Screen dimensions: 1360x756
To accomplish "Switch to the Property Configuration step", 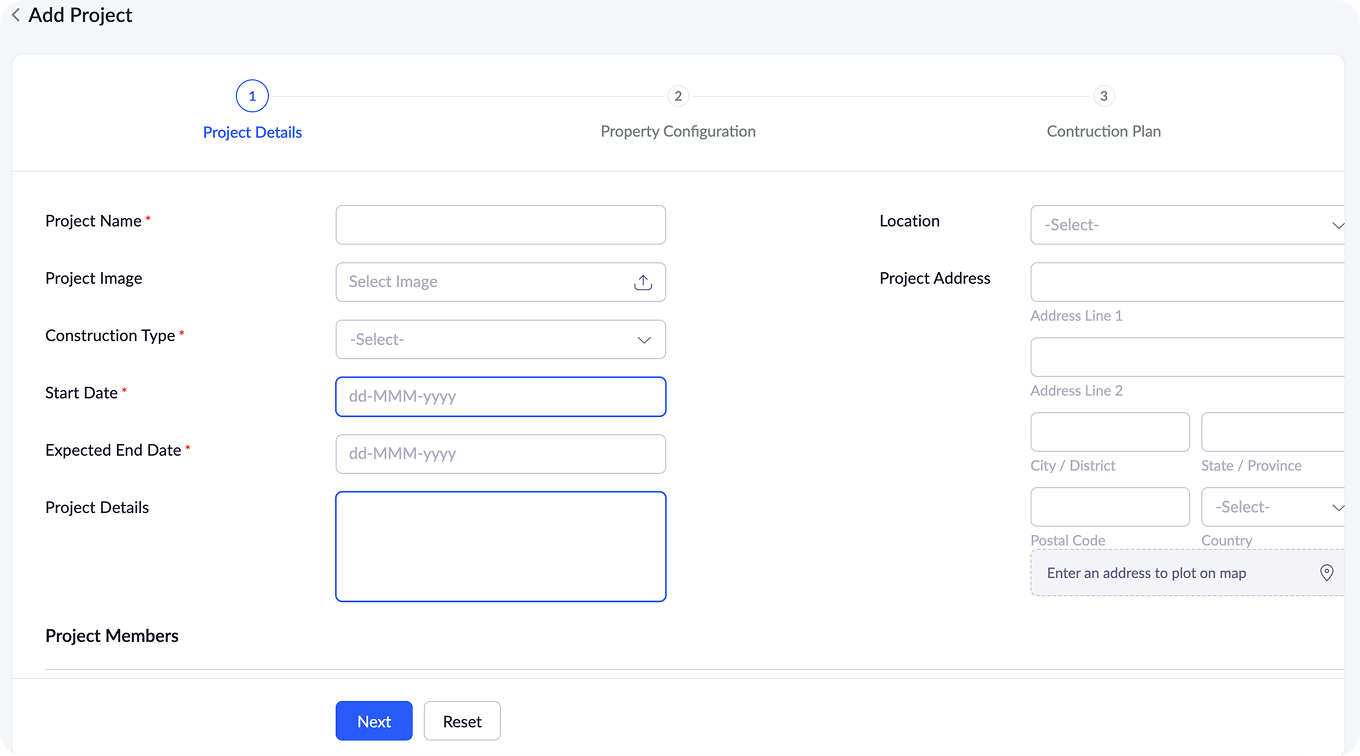I will 678,131.
